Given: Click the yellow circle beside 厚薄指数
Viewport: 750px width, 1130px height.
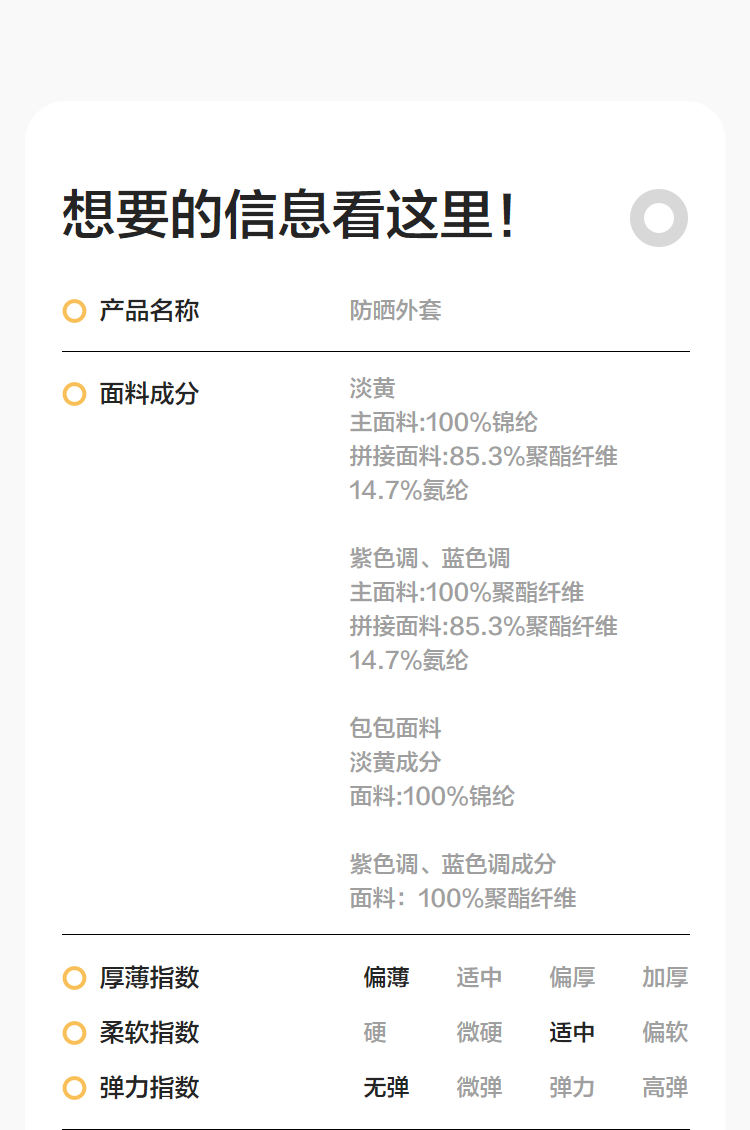Looking at the screenshot, I should point(74,978).
